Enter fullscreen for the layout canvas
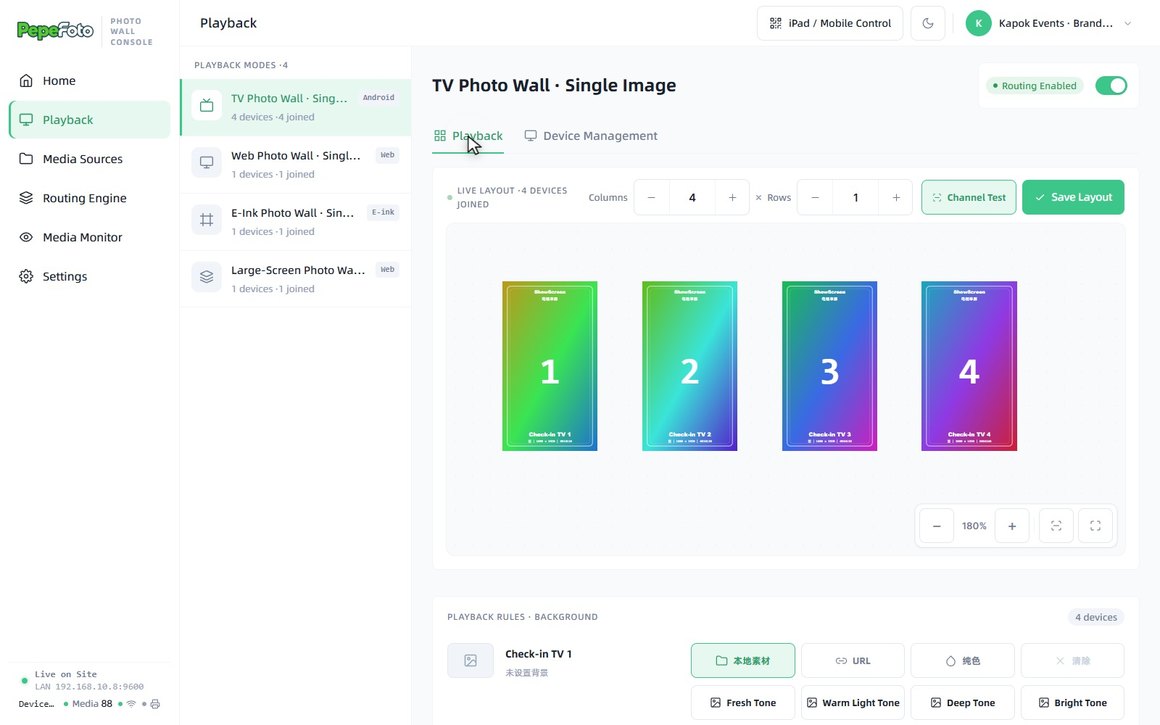 [x=1096, y=526]
